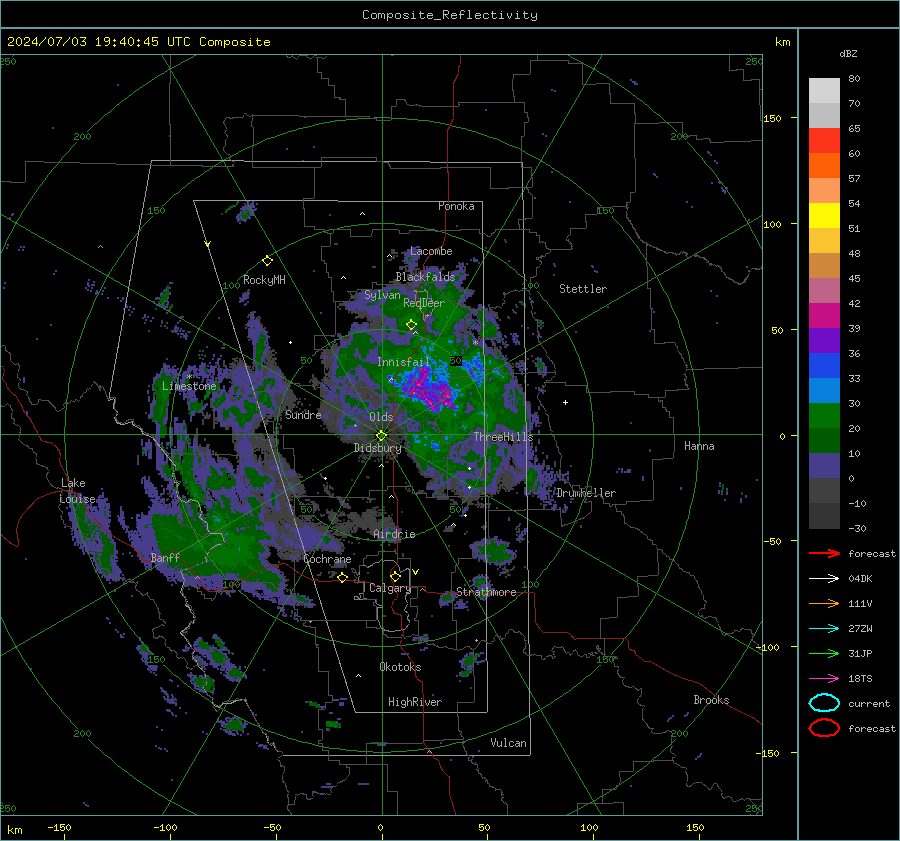
Task: Click the Hanna label
Action: tap(699, 446)
